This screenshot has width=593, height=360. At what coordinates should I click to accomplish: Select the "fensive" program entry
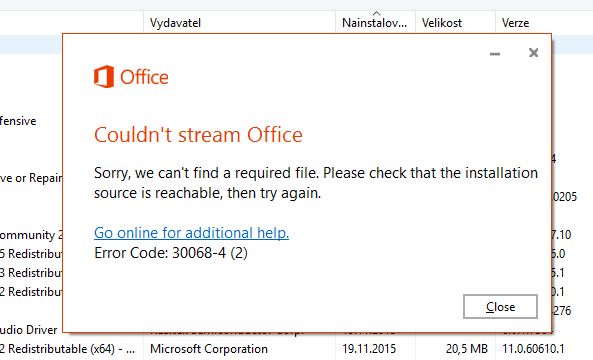point(18,121)
